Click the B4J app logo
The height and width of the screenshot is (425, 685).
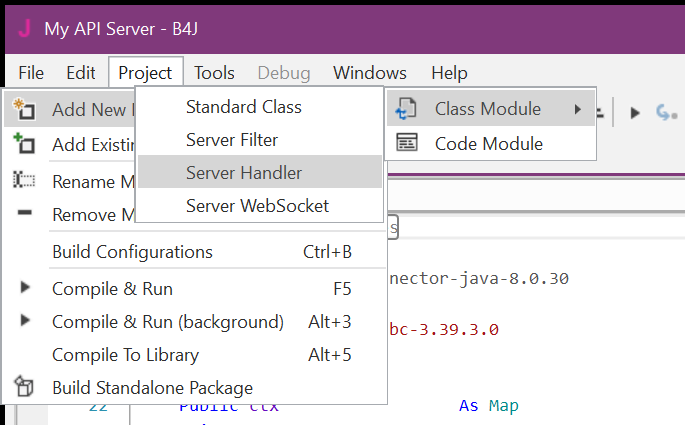click(x=22, y=27)
